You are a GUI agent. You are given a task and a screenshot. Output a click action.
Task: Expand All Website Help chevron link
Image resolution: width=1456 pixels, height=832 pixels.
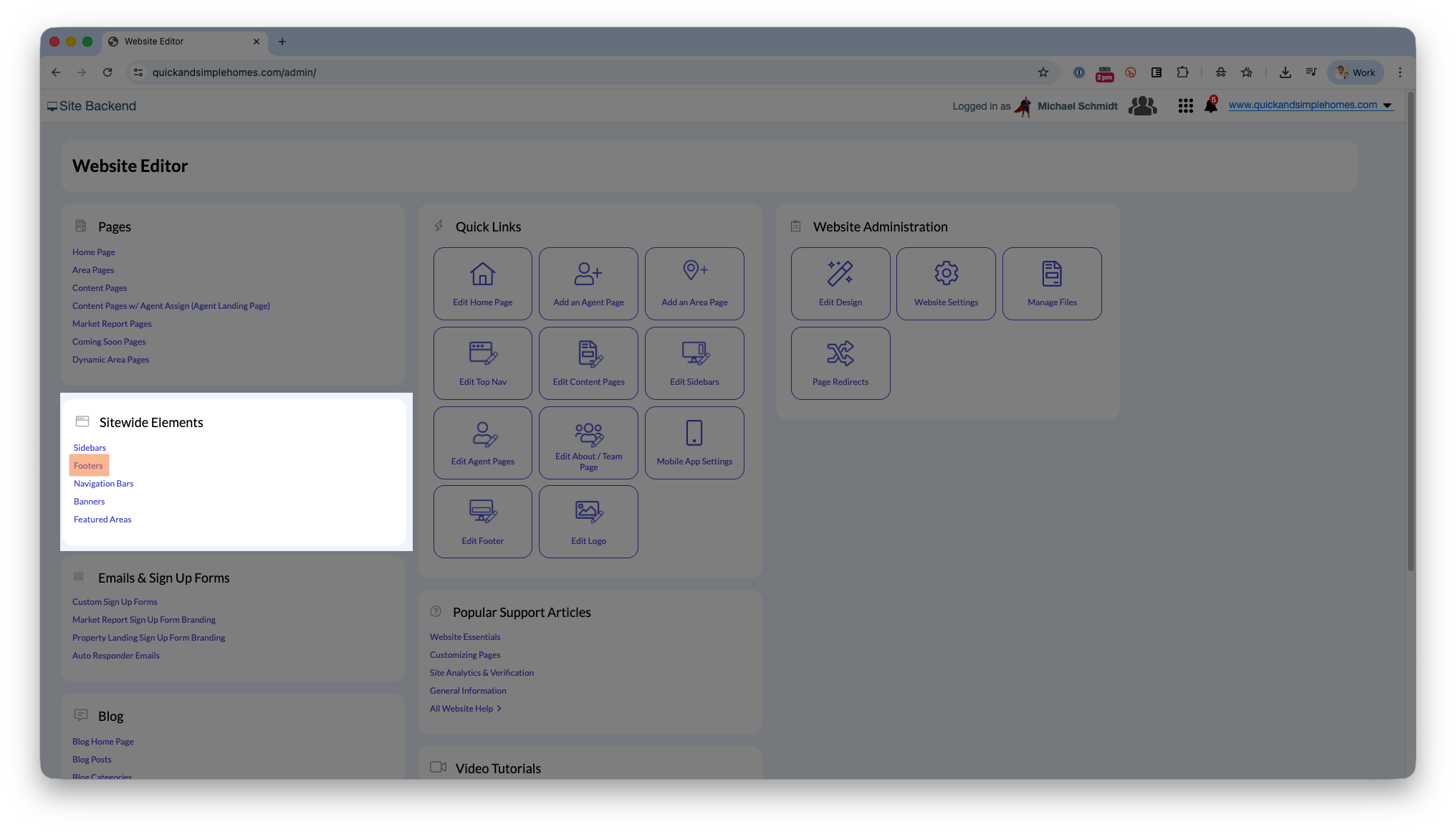465,709
